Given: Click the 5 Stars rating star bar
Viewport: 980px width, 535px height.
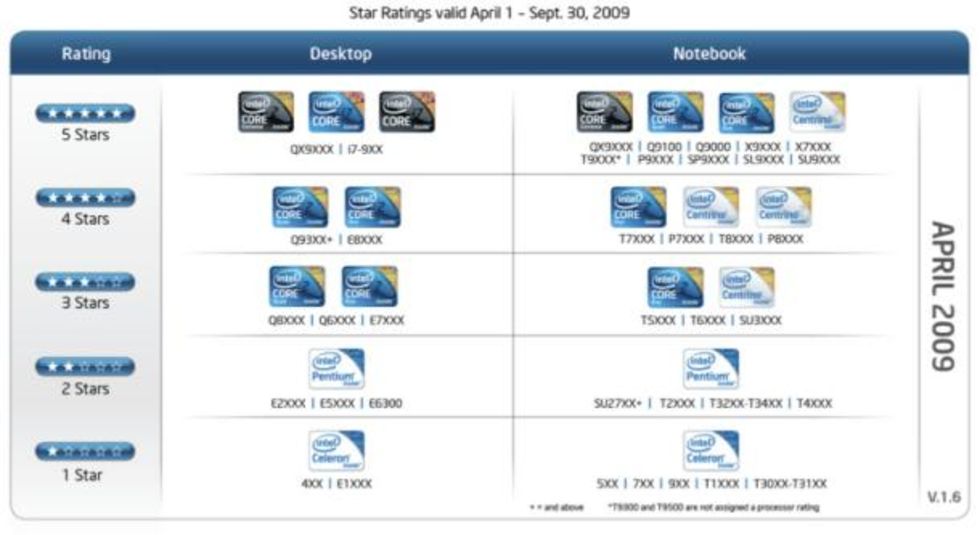Looking at the screenshot, I should (x=85, y=113).
